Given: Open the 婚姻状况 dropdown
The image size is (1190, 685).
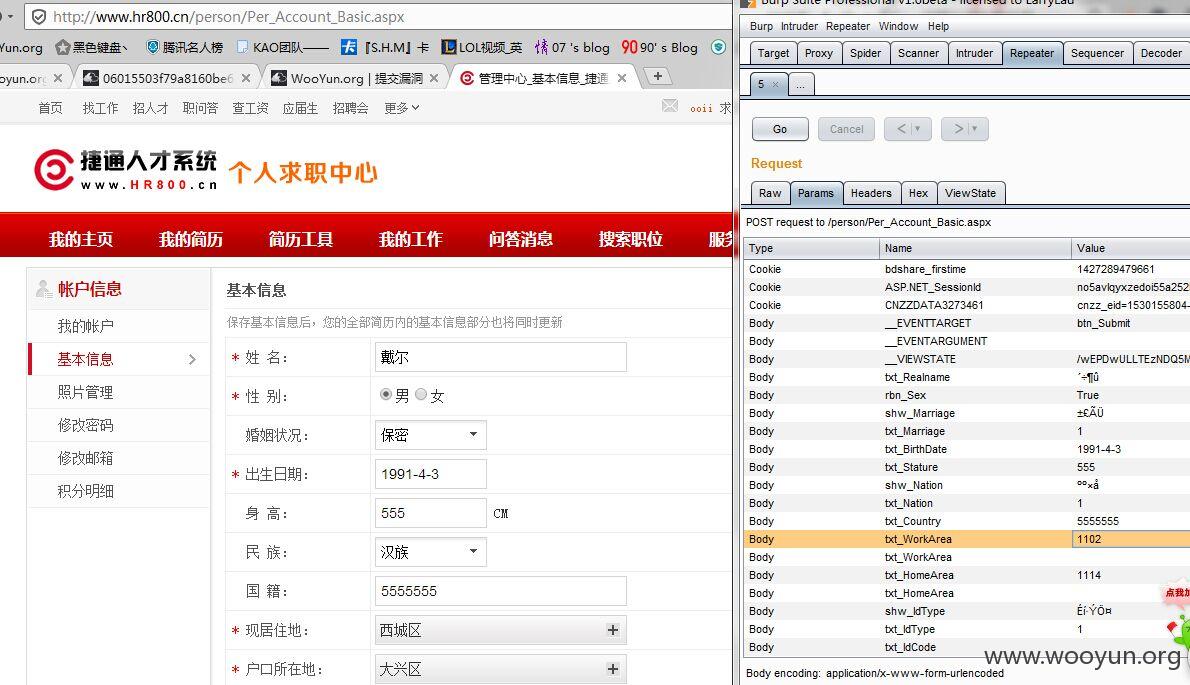Looking at the screenshot, I should click(x=430, y=435).
